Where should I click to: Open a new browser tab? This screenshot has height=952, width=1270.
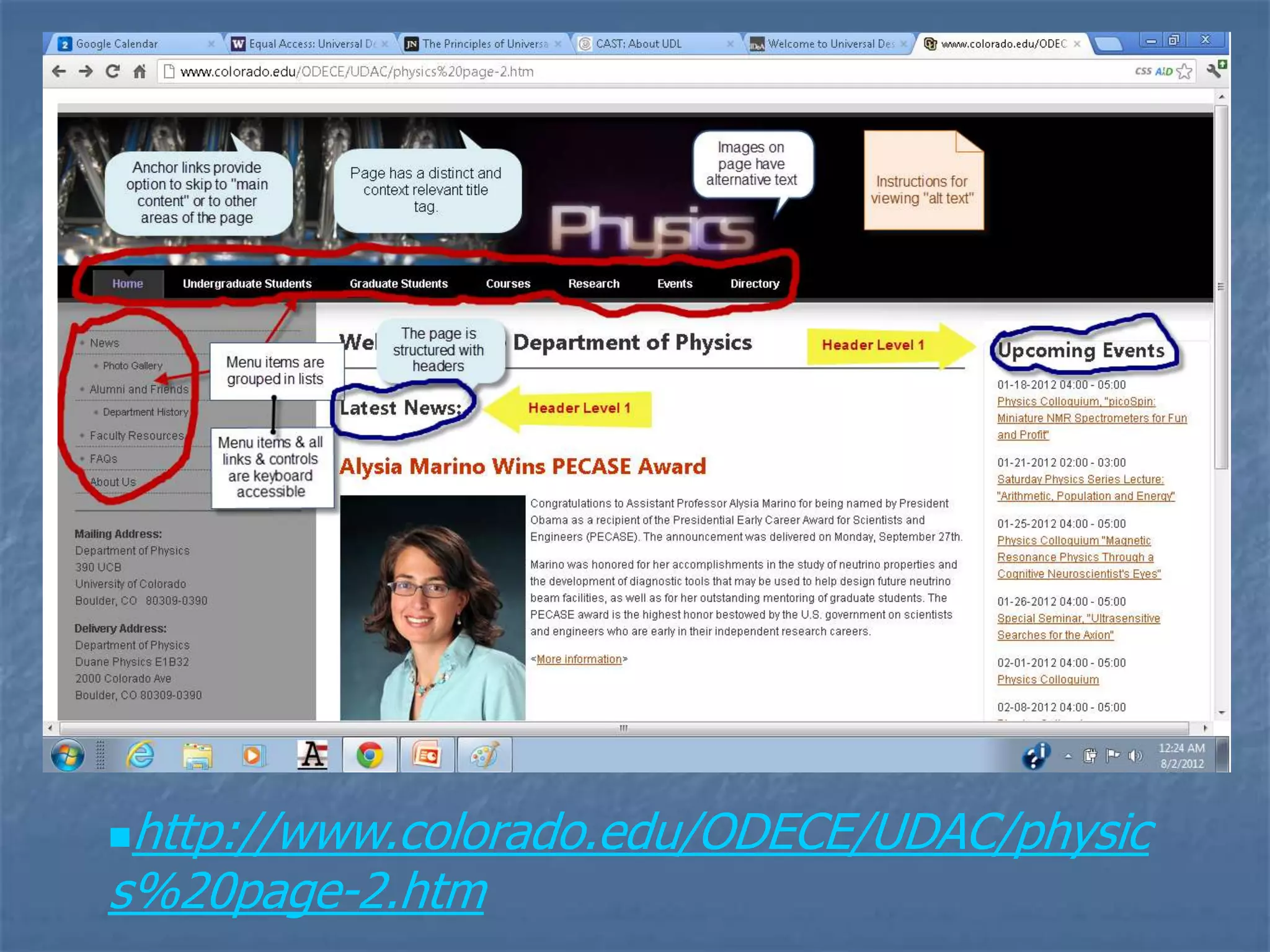tap(1108, 44)
